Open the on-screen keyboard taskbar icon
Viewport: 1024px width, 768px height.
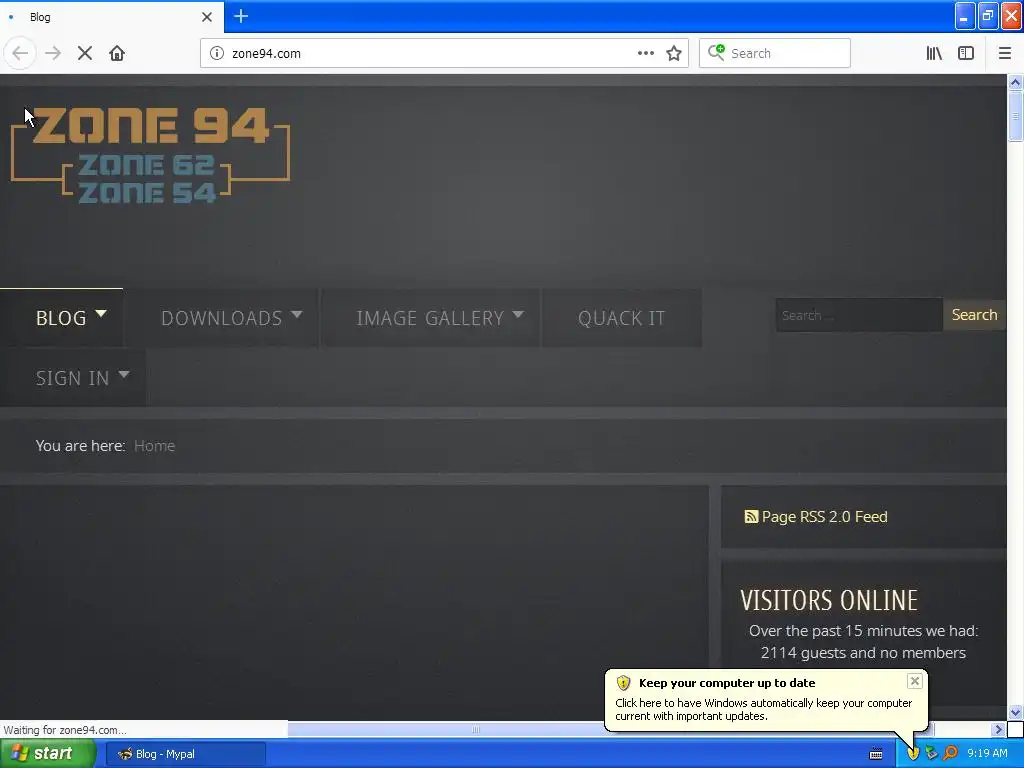[876, 754]
